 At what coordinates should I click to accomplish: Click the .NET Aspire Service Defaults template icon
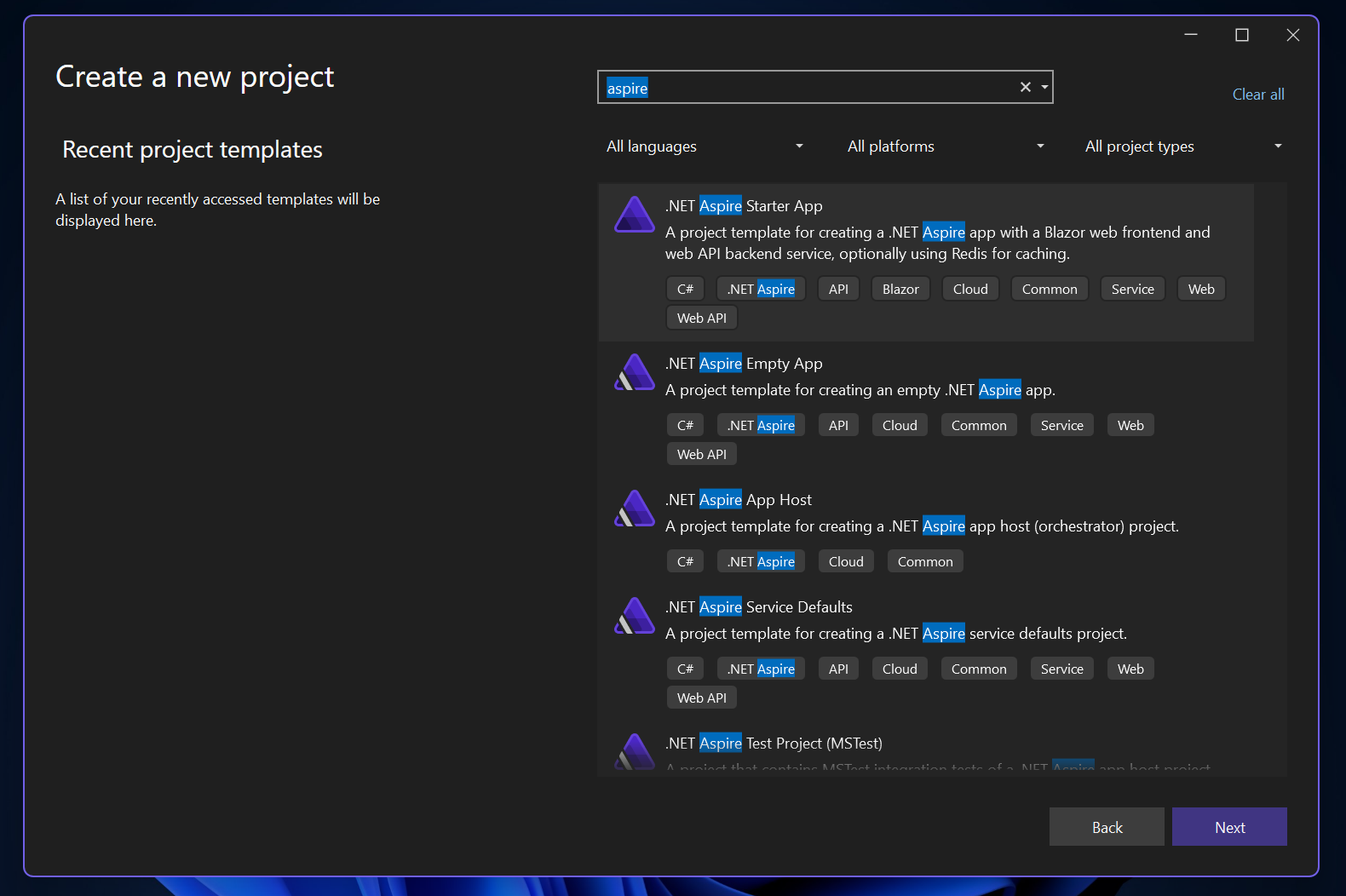635,616
